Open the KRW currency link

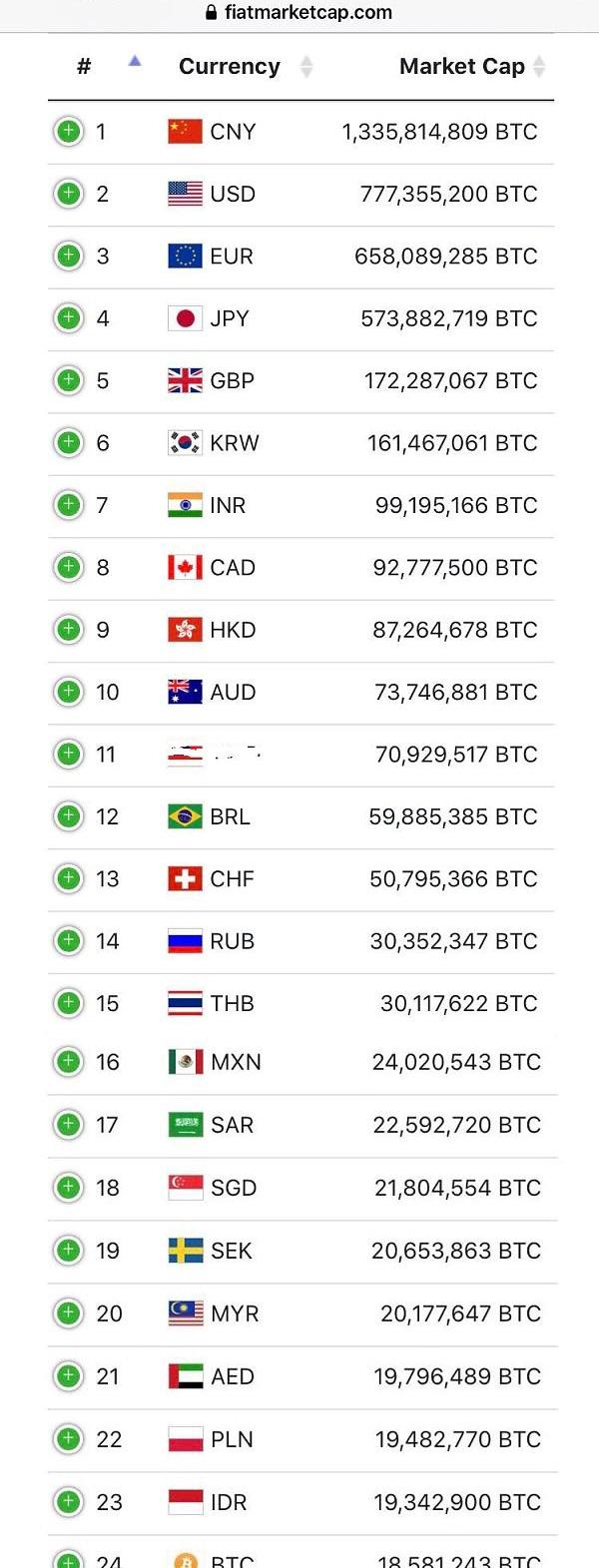235,443
